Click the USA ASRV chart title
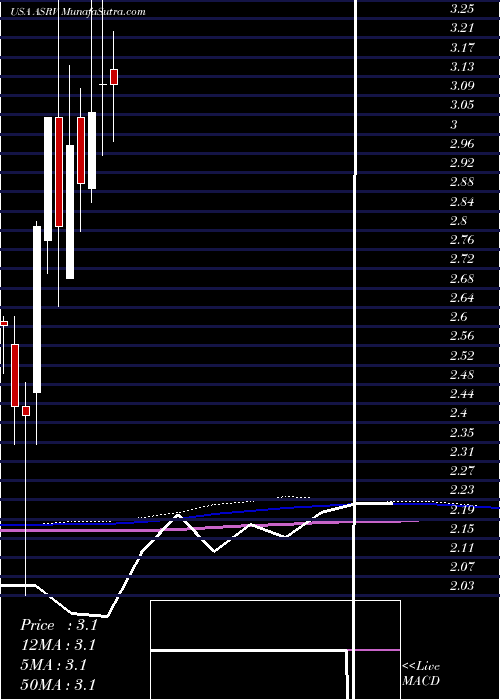This screenshot has width=500, height=700. coord(77,11)
